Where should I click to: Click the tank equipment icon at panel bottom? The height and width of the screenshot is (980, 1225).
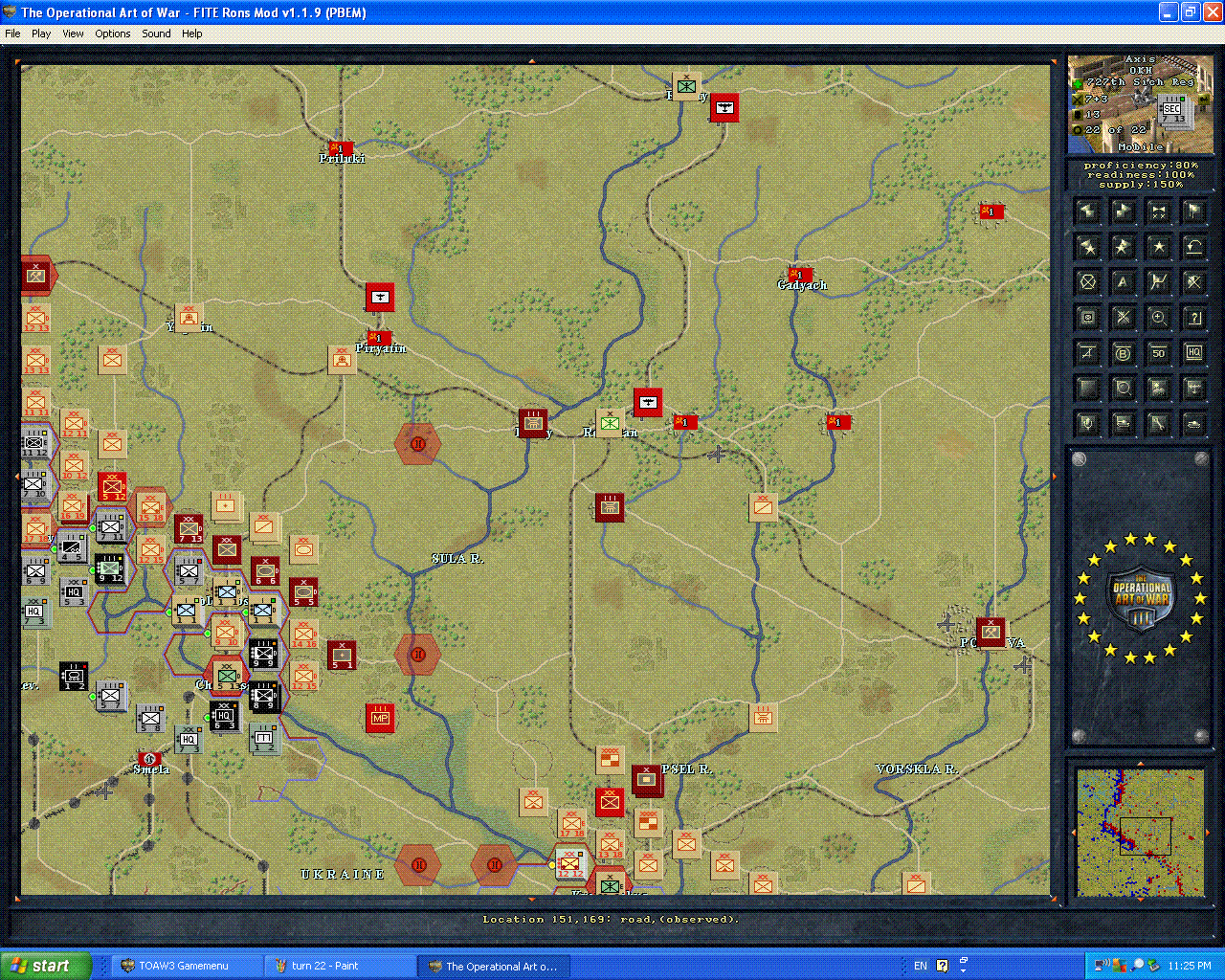1193,422
